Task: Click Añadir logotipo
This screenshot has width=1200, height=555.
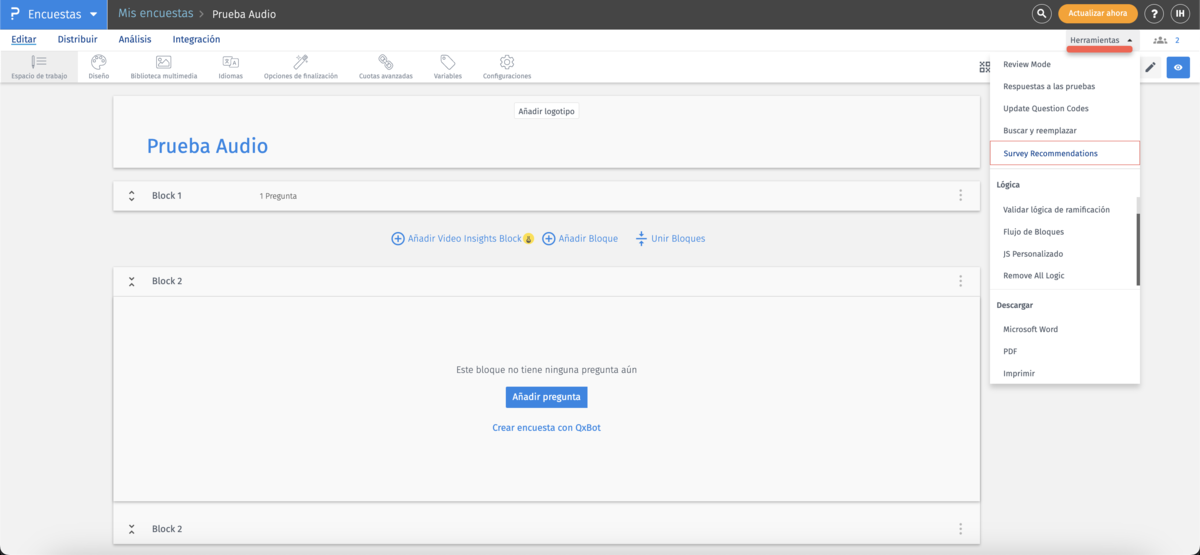Action: tap(546, 111)
